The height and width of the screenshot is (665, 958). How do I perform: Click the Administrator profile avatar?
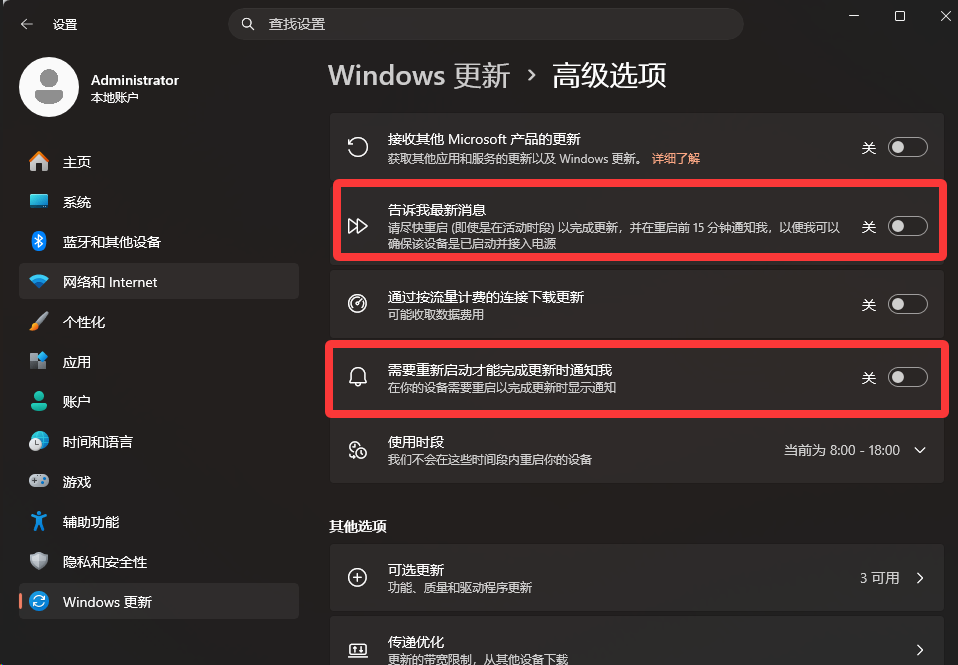tap(49, 87)
